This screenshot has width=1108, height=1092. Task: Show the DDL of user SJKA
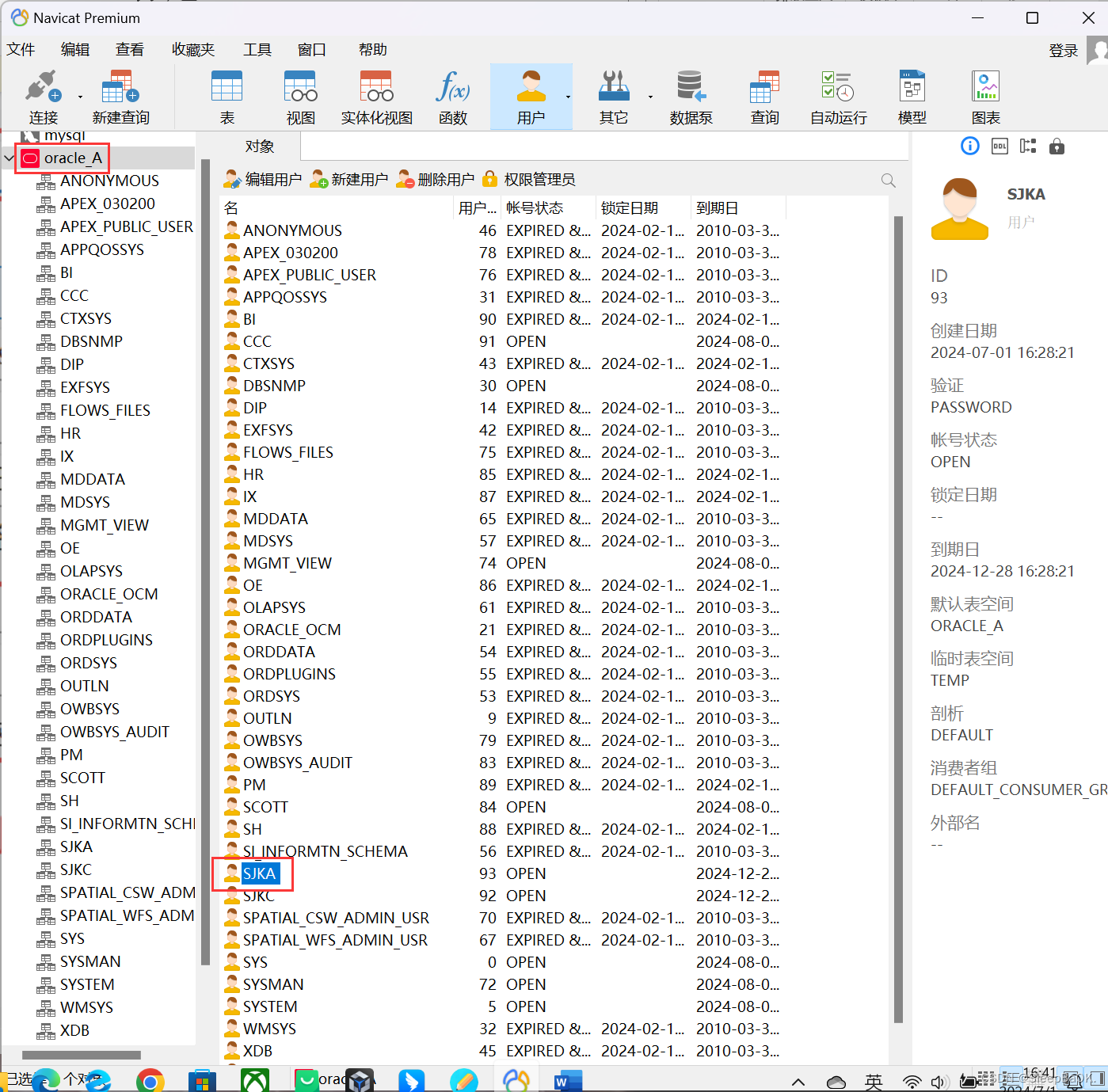pyautogui.click(x=999, y=146)
